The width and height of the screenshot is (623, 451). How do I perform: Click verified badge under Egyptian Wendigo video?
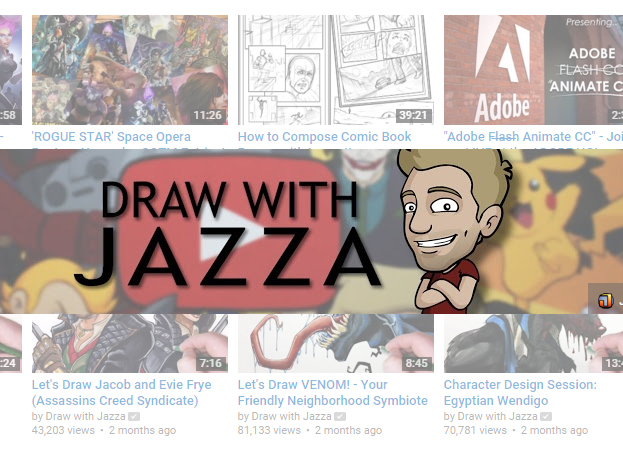[546, 416]
